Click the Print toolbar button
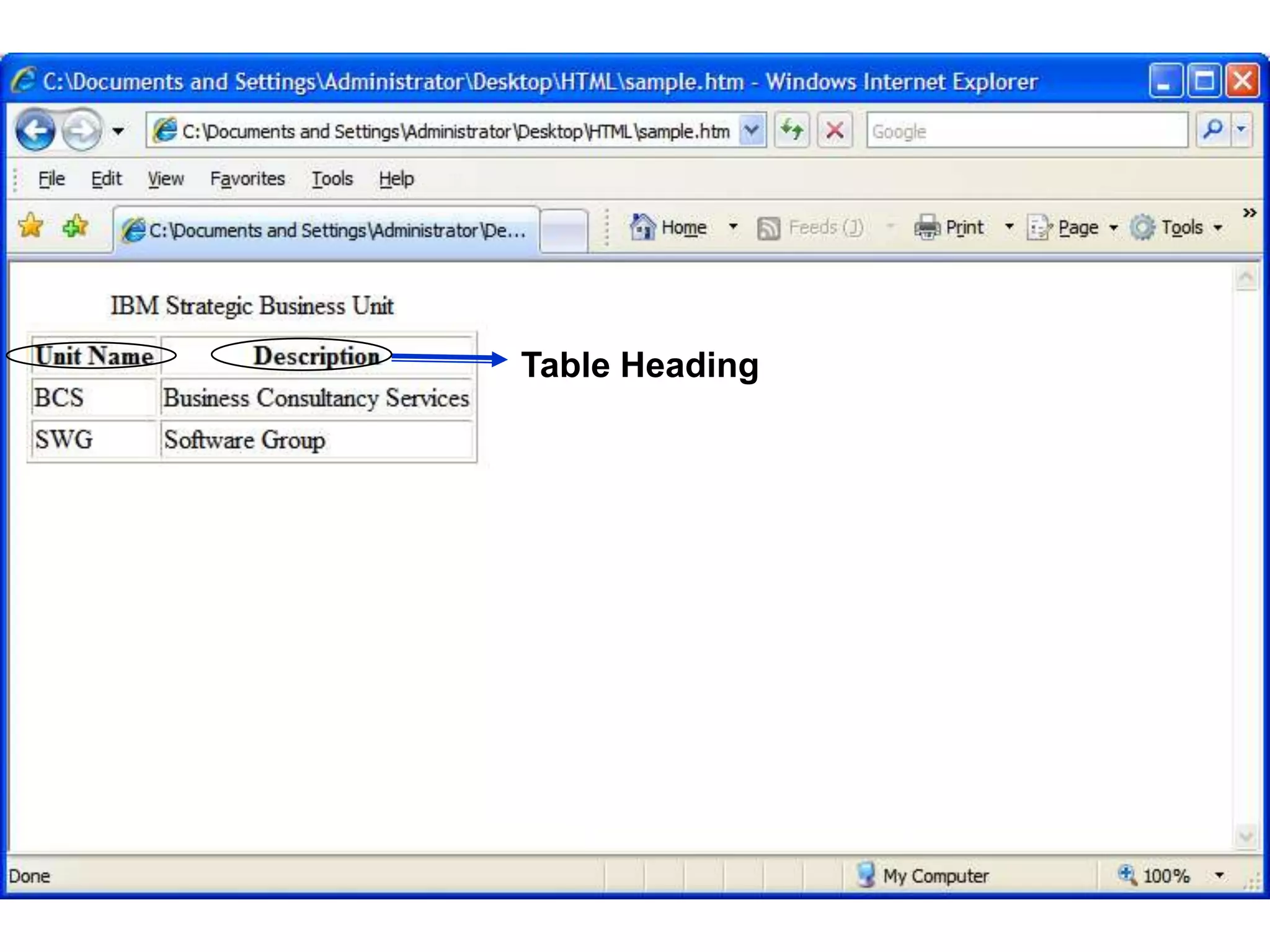Screen dimensions: 1270x952 949,227
